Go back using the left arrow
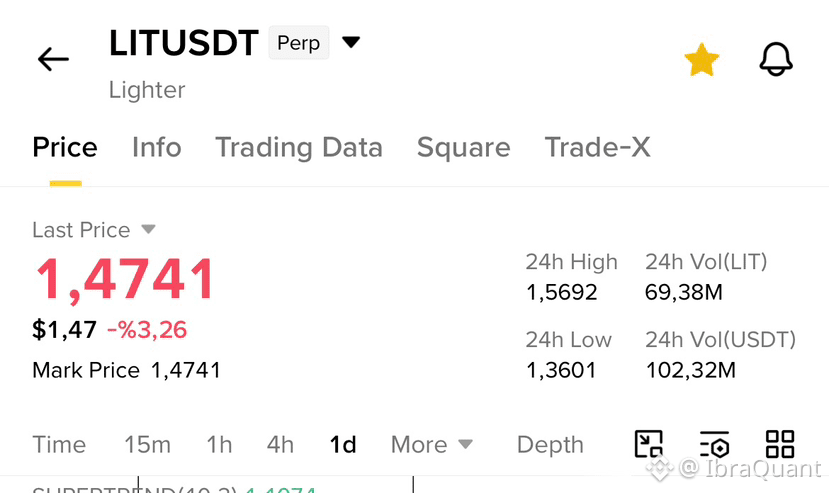Screen dimensions: 829x493 53,59
